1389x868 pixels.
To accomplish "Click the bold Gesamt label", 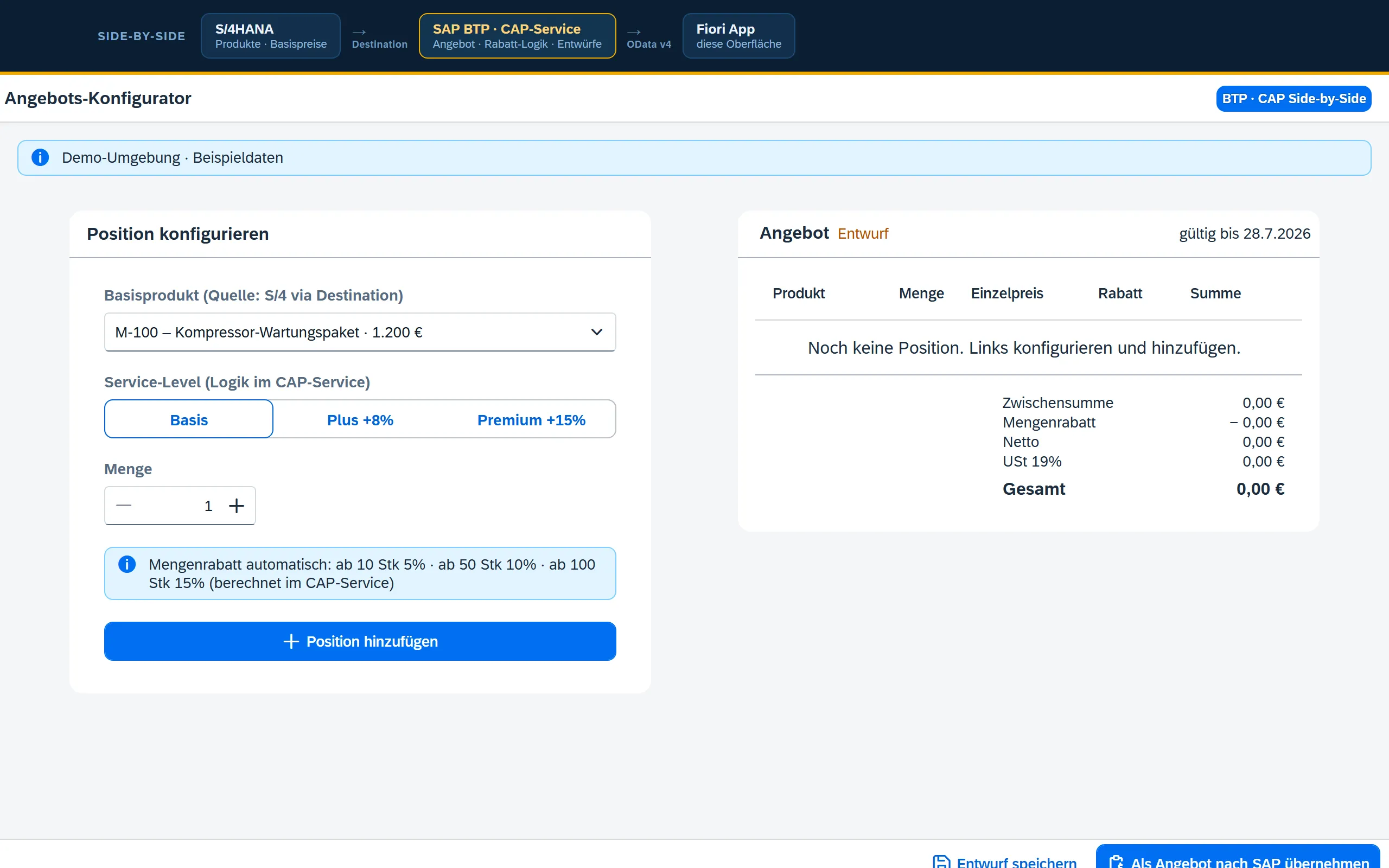I will tap(1034, 489).
